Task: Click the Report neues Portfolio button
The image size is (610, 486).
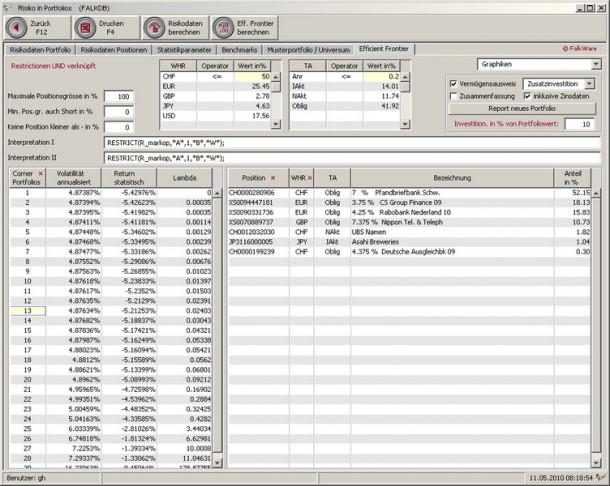Action: [523, 108]
